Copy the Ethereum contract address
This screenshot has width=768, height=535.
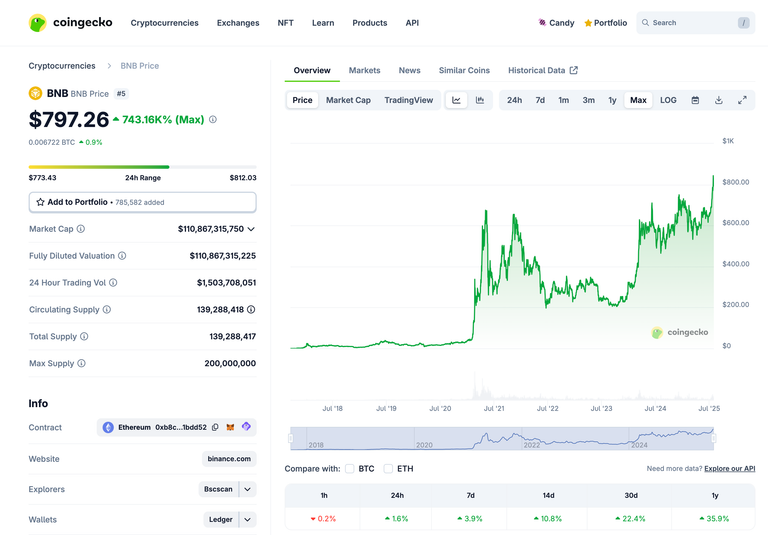pos(215,427)
